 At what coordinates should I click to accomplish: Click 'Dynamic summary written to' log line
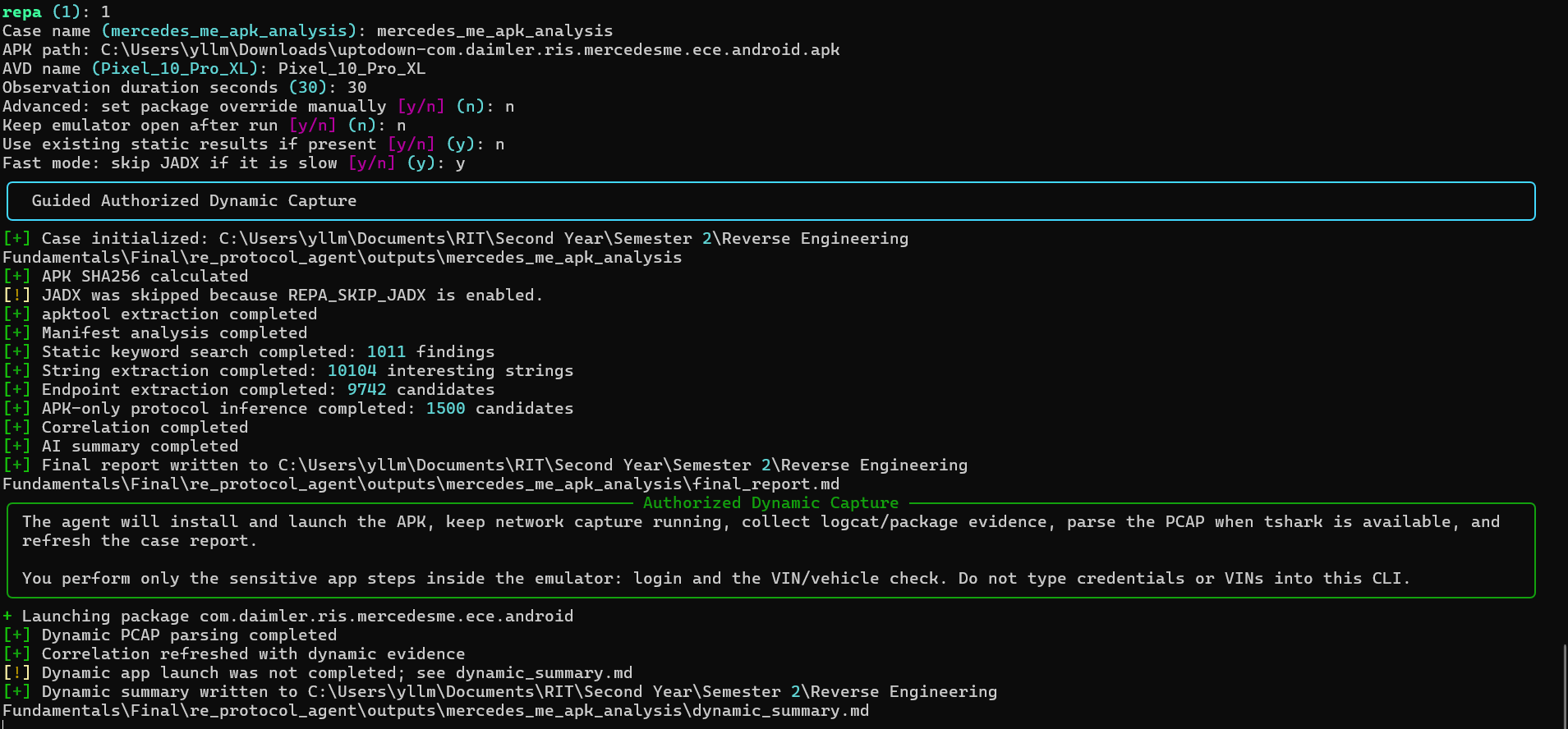coord(500,692)
